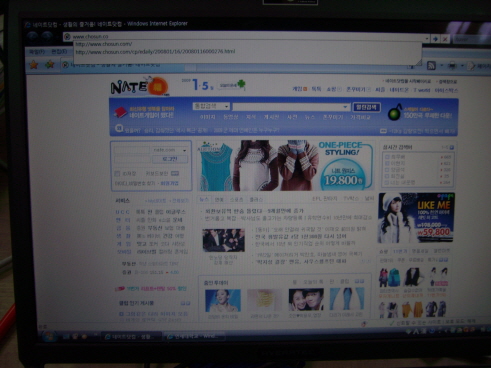Click the RSS feeds icon in toolbar
Image resolution: width=491 pixels, height=368 pixels.
point(431,66)
